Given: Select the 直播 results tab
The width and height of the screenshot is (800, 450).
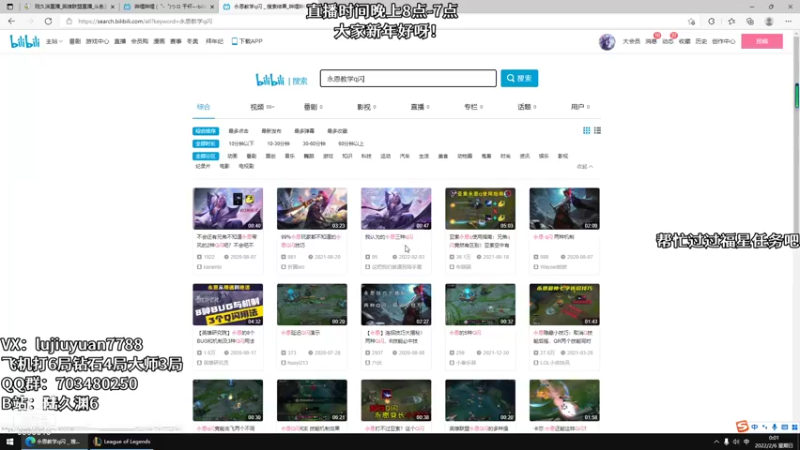Looking at the screenshot, I should click(x=420, y=107).
